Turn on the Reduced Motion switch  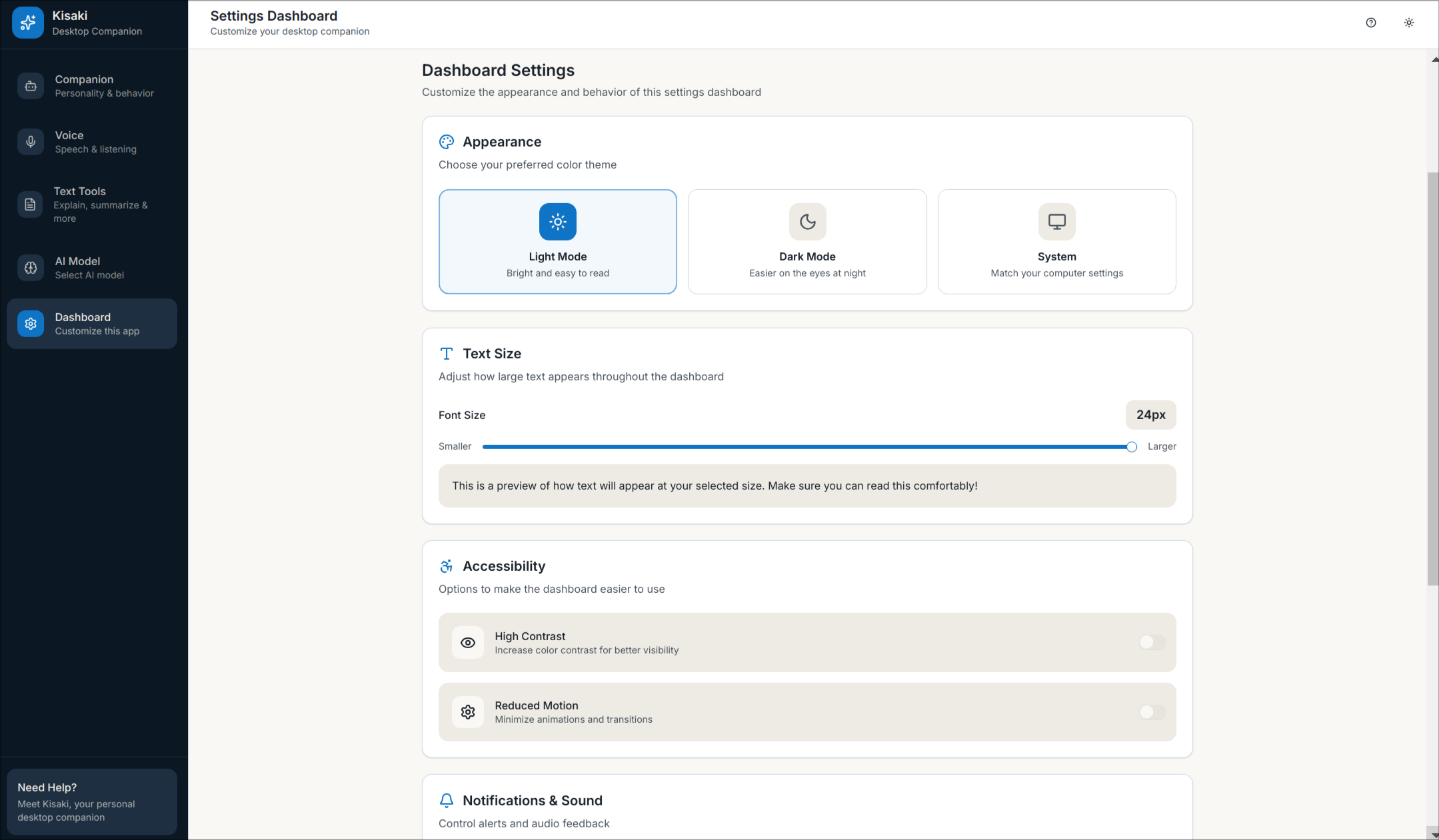pyautogui.click(x=1152, y=712)
